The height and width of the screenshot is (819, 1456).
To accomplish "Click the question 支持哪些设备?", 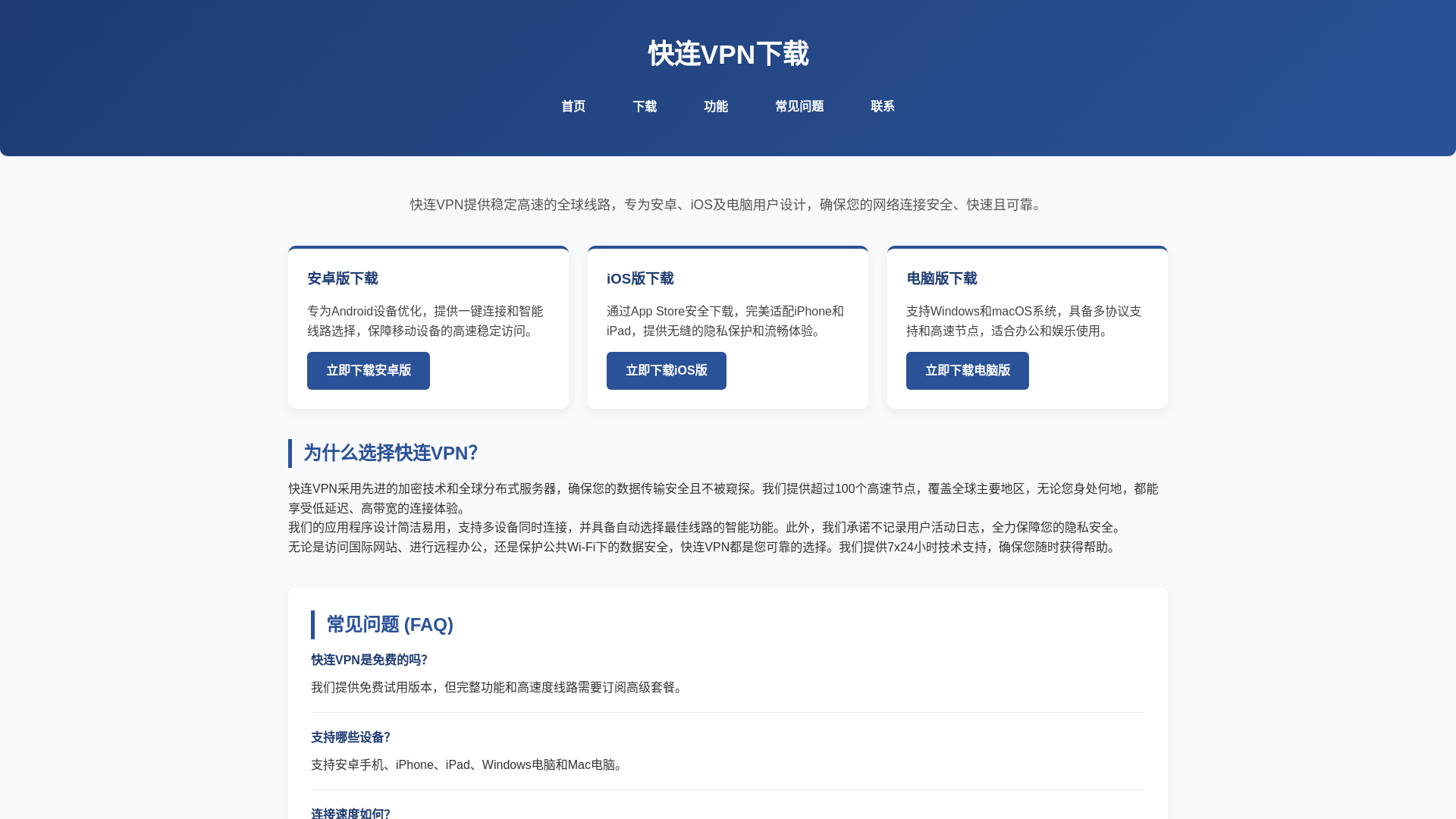I will [x=350, y=737].
